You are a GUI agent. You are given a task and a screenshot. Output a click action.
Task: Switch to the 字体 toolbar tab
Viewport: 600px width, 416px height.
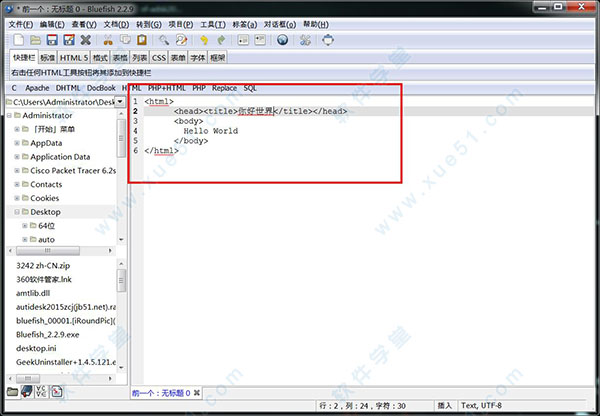(x=198, y=58)
